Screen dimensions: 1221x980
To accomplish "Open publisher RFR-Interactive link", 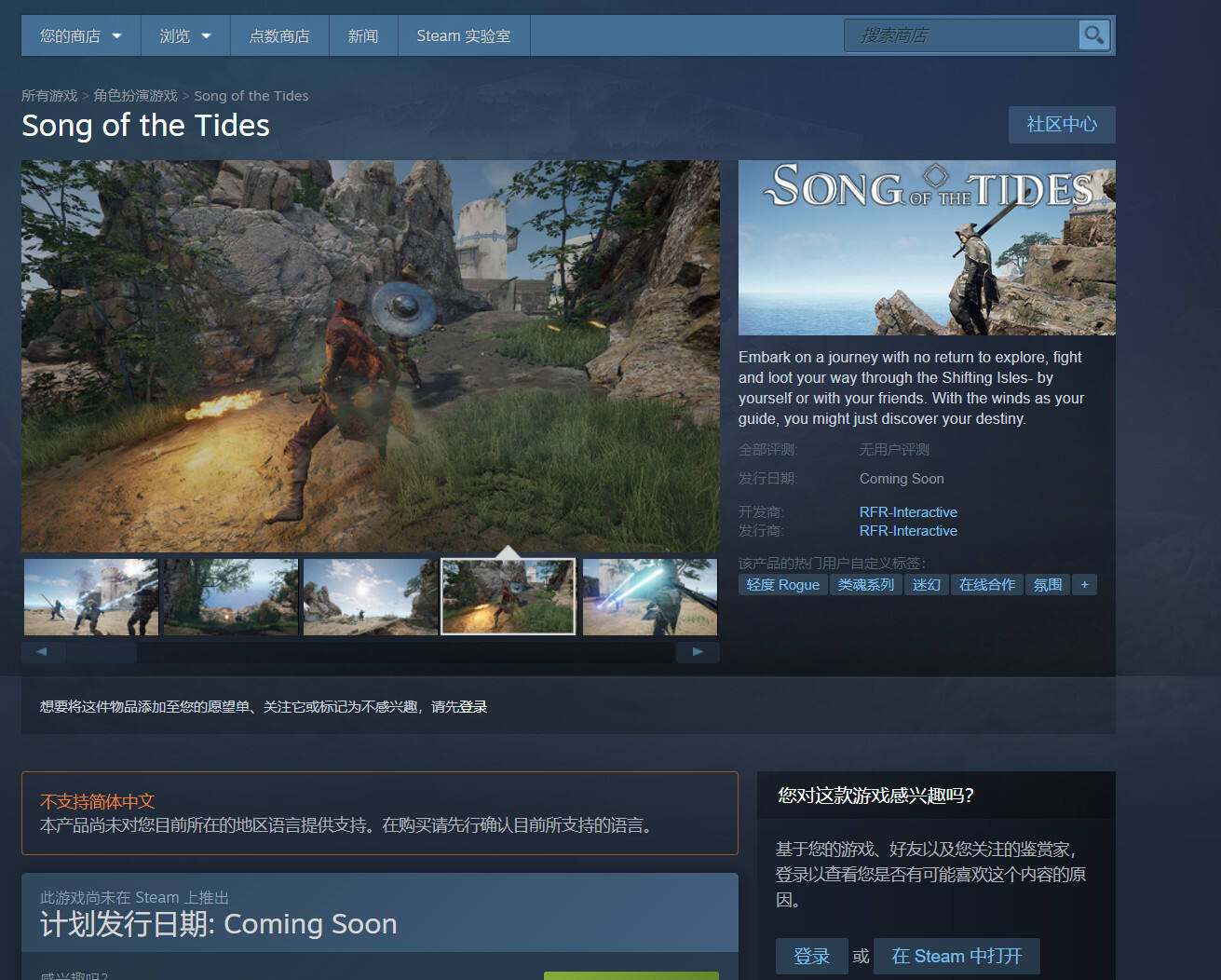I will pyautogui.click(x=908, y=531).
